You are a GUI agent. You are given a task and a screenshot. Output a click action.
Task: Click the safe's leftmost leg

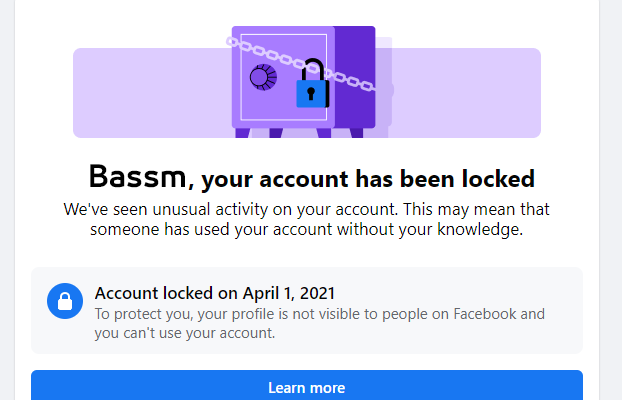tap(242, 133)
